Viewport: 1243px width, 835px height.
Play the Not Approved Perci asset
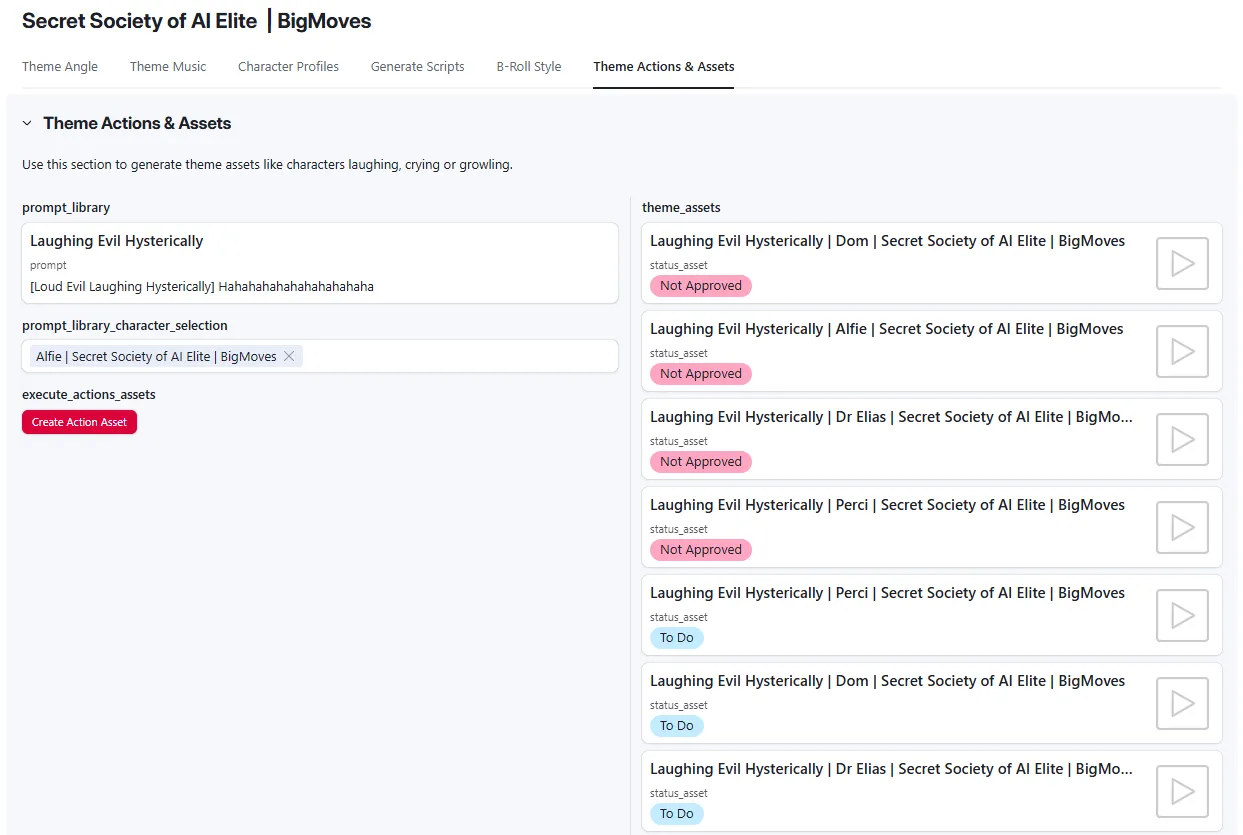1182,527
